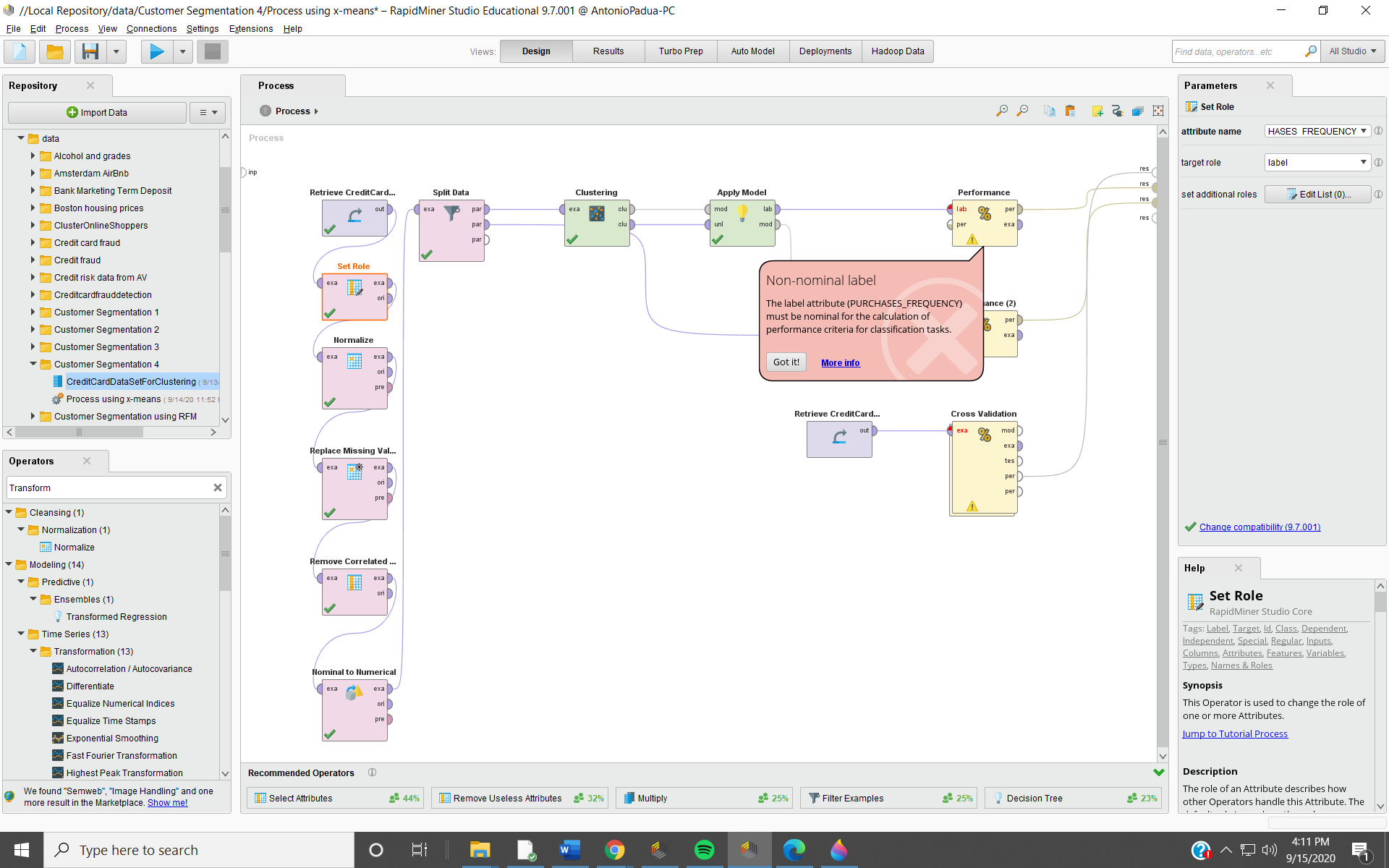1389x868 pixels.
Task: Click the blue stacked-layers icon in the process toolbar
Action: (x=1137, y=111)
